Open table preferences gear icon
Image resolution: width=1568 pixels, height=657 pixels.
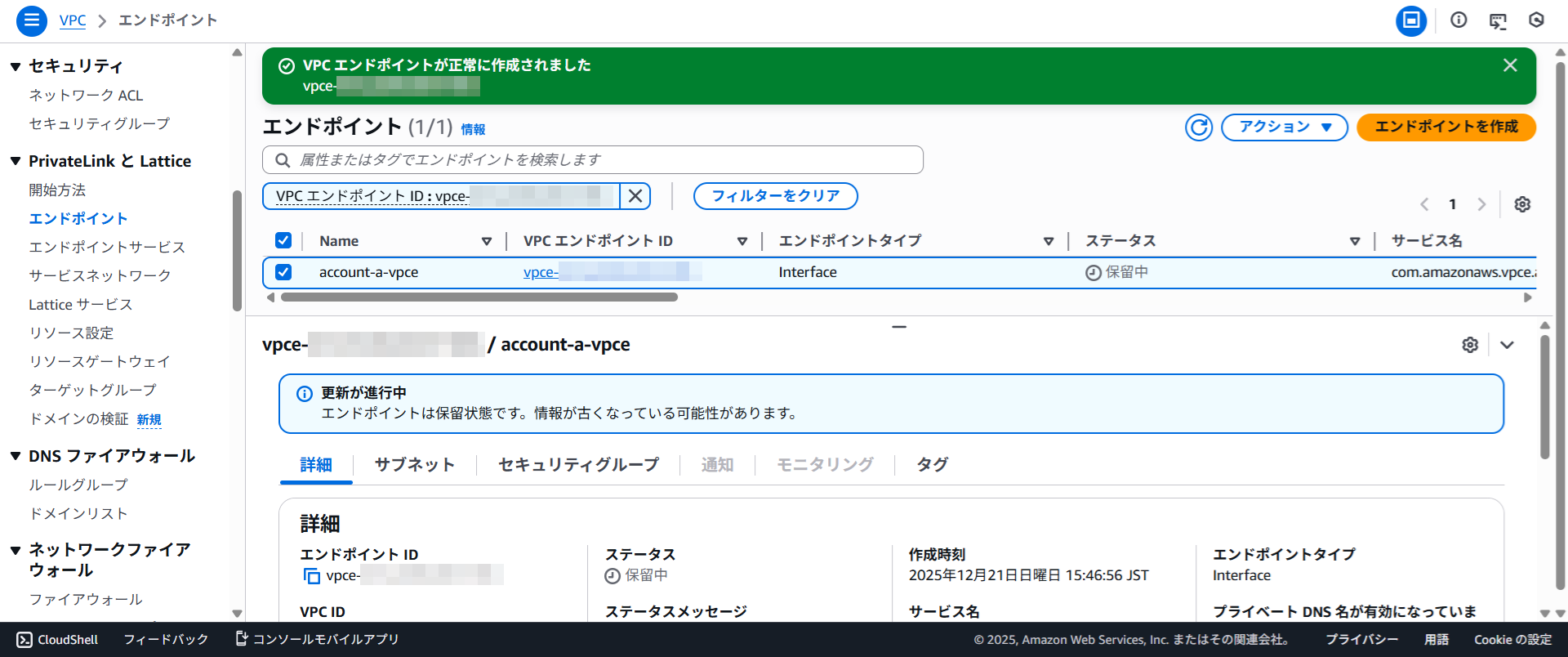point(1521,204)
